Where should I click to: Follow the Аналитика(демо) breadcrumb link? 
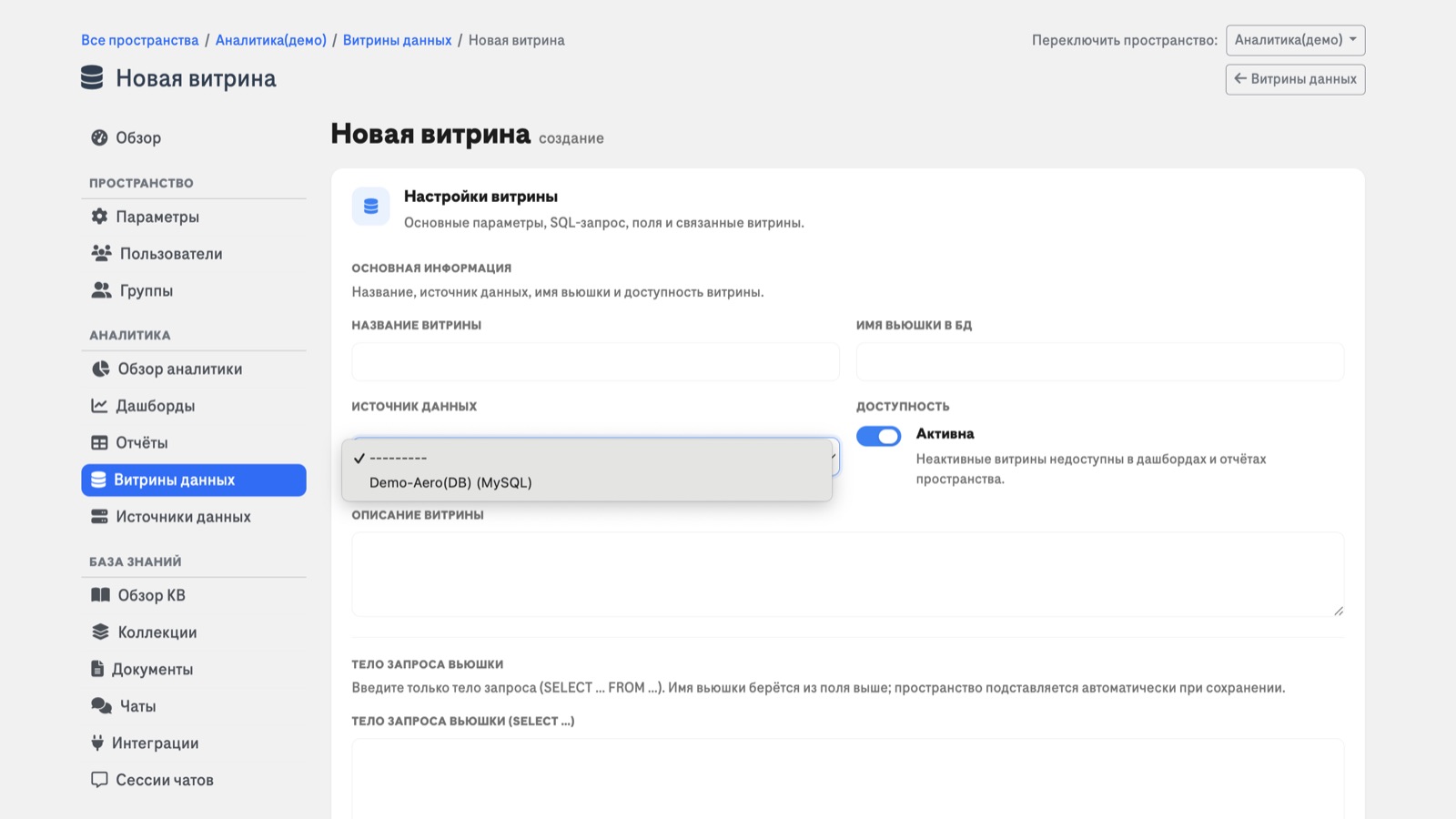(270, 40)
